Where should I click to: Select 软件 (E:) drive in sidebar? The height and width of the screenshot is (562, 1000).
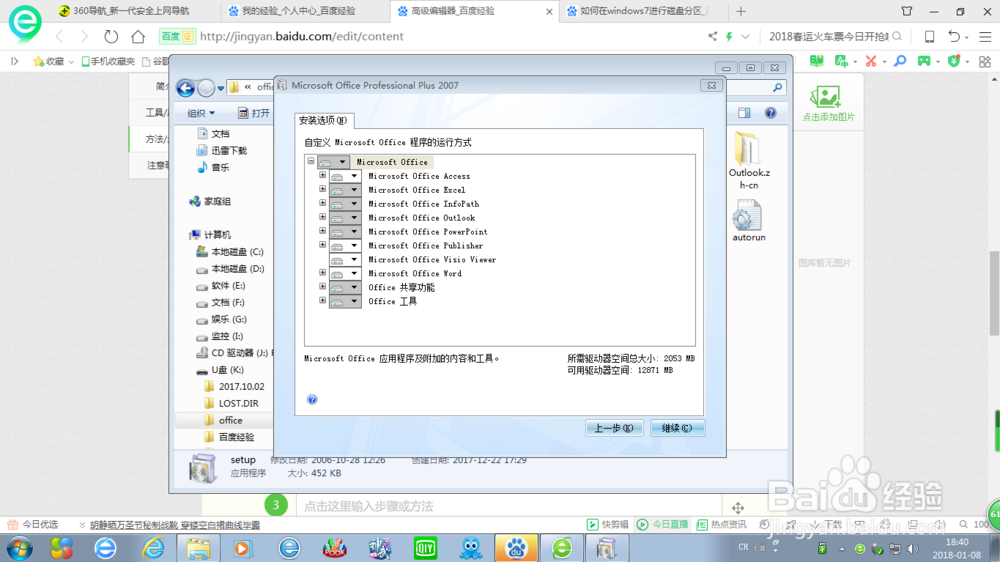pyautogui.click(x=221, y=286)
